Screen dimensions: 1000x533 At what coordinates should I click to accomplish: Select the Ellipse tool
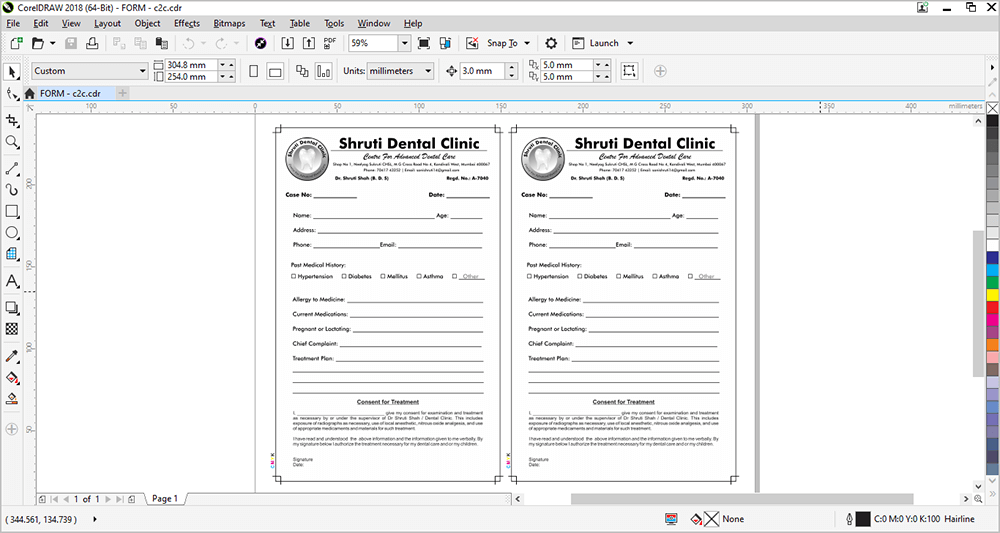pyautogui.click(x=11, y=233)
